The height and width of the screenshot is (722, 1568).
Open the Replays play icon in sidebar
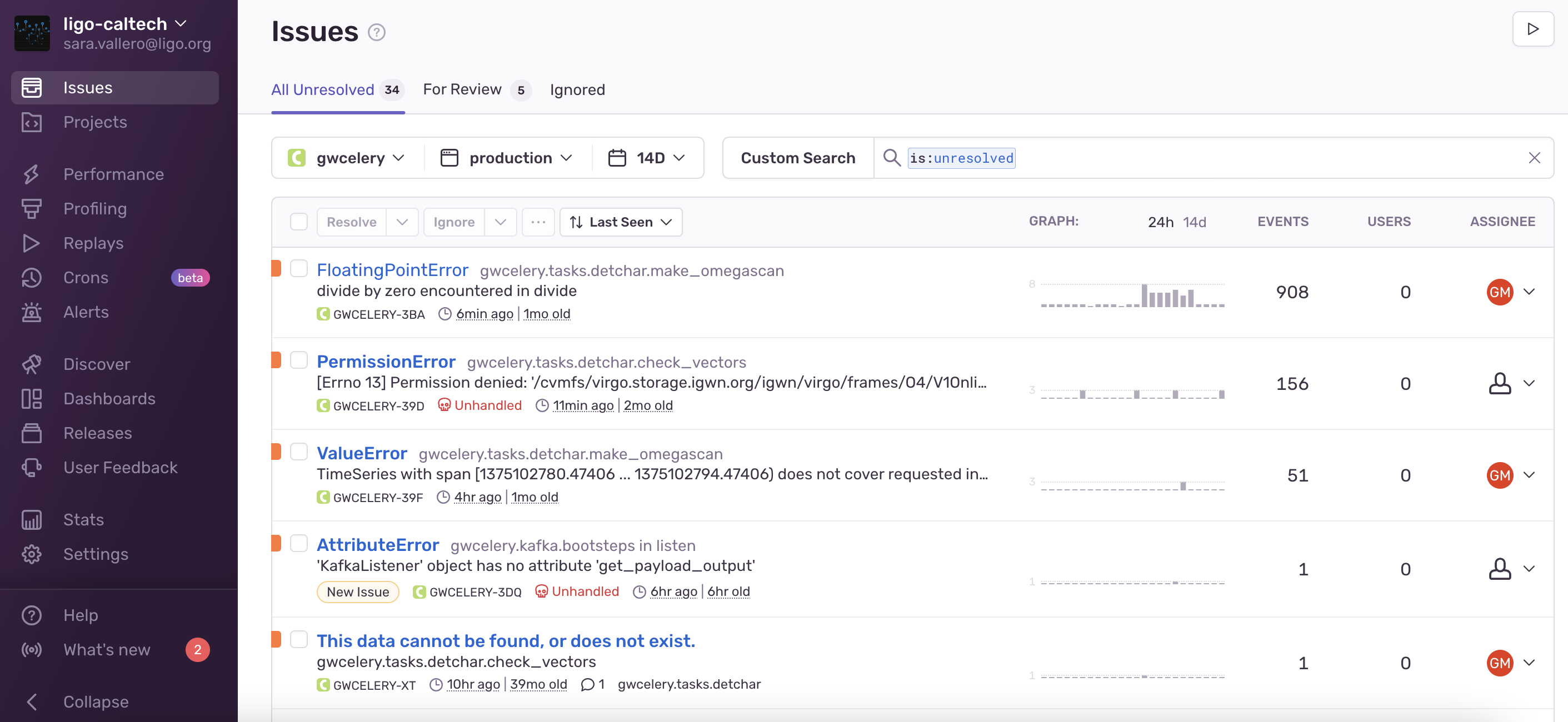tap(32, 243)
